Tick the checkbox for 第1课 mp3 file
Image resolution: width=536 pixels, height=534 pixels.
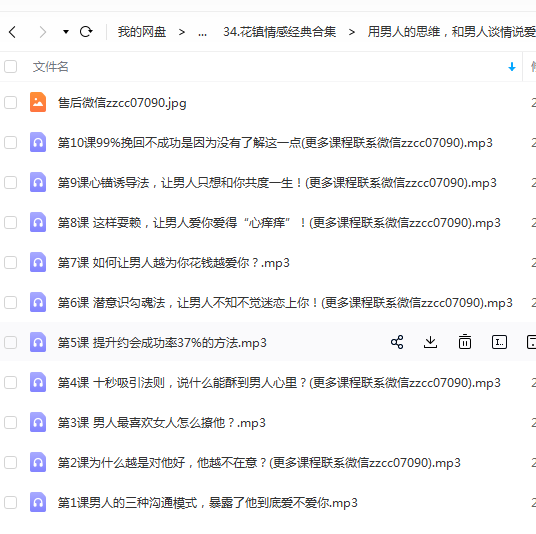pyautogui.click(x=11, y=503)
